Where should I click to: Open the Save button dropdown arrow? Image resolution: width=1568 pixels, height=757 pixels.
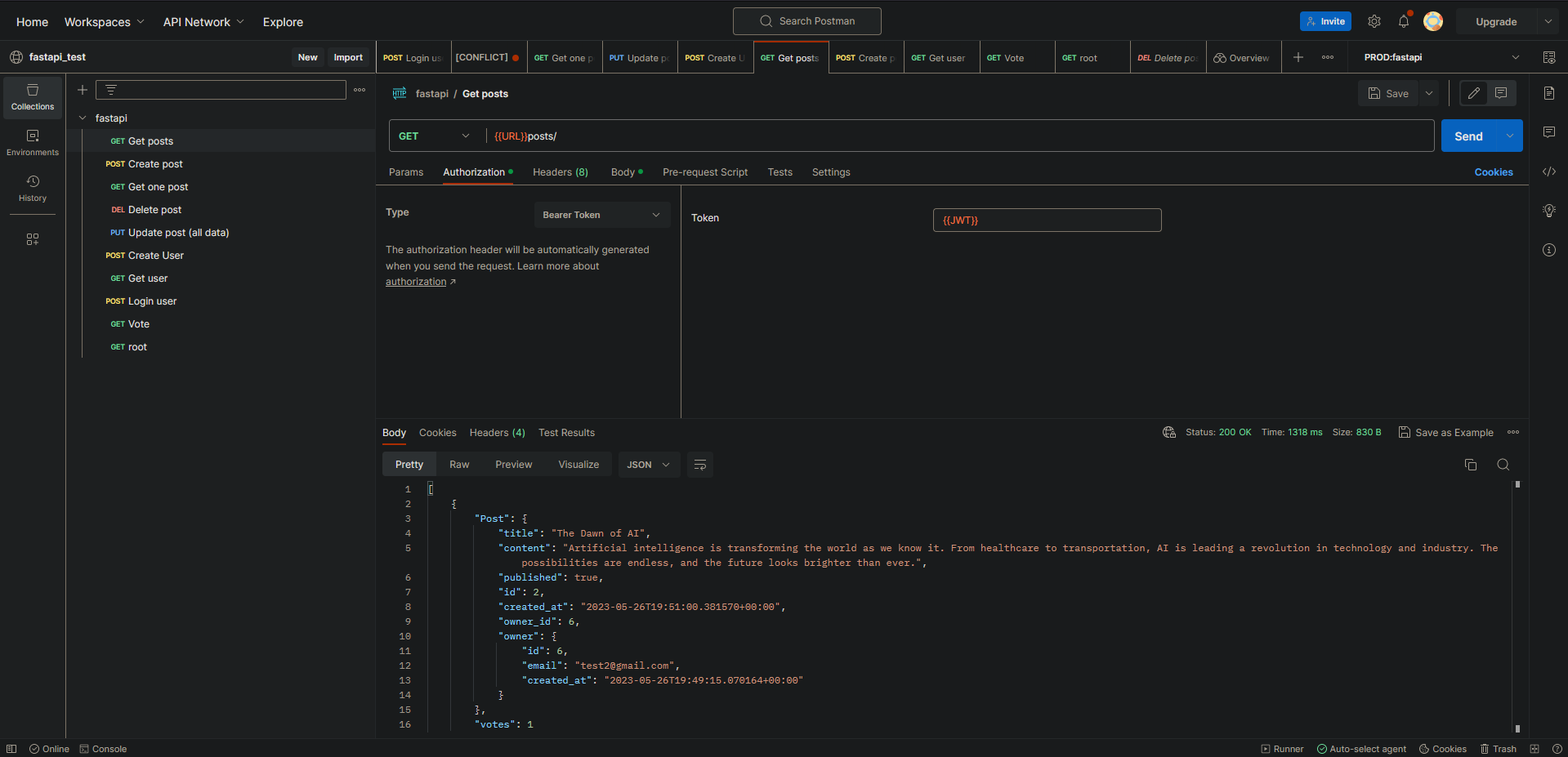click(1429, 93)
